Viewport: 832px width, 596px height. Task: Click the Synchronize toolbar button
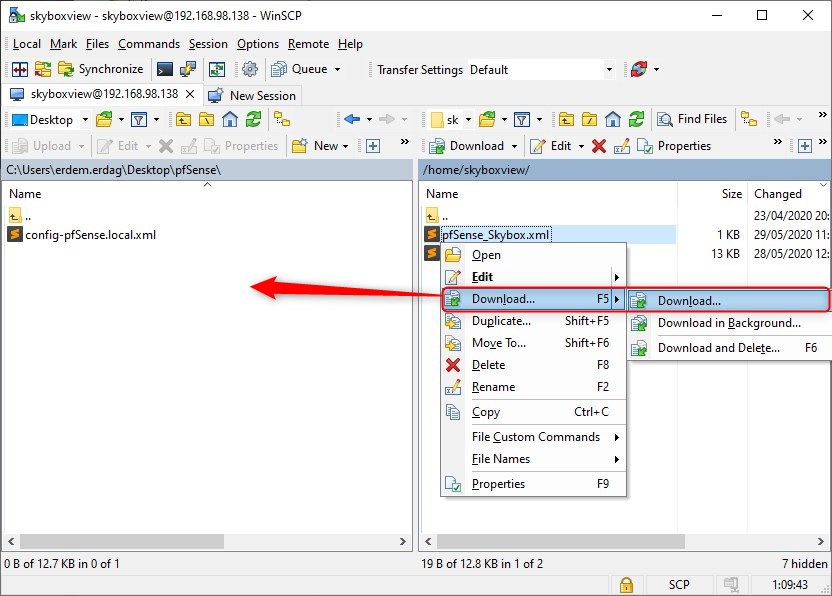click(101, 69)
